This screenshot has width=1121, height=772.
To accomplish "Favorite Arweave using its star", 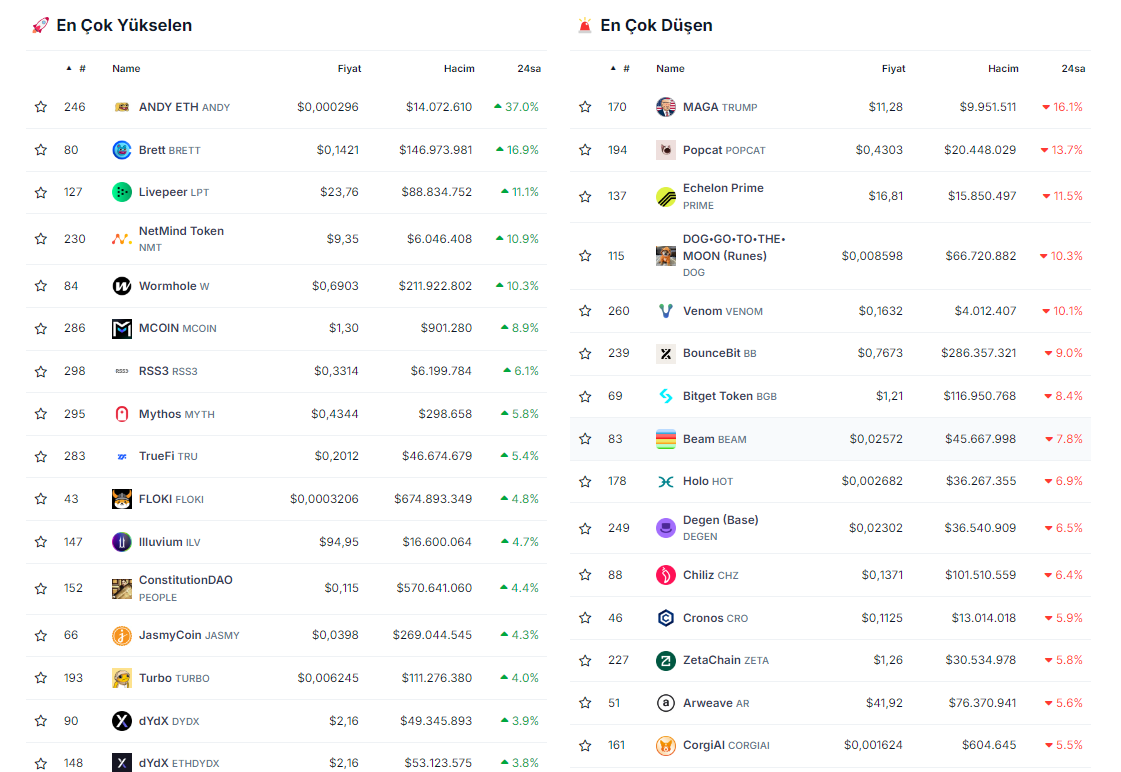I will pos(585,703).
